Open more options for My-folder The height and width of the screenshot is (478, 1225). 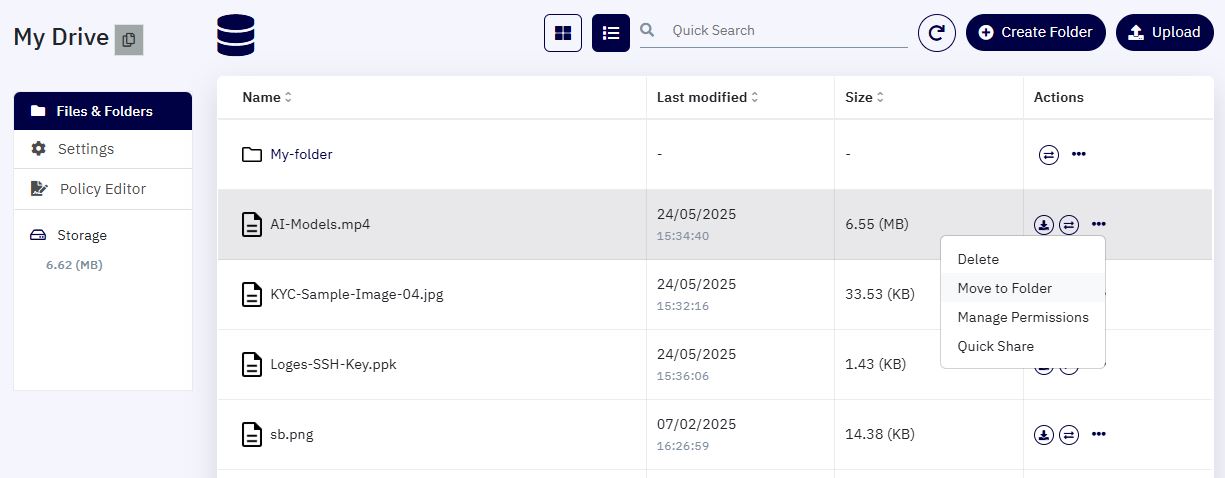coord(1079,154)
